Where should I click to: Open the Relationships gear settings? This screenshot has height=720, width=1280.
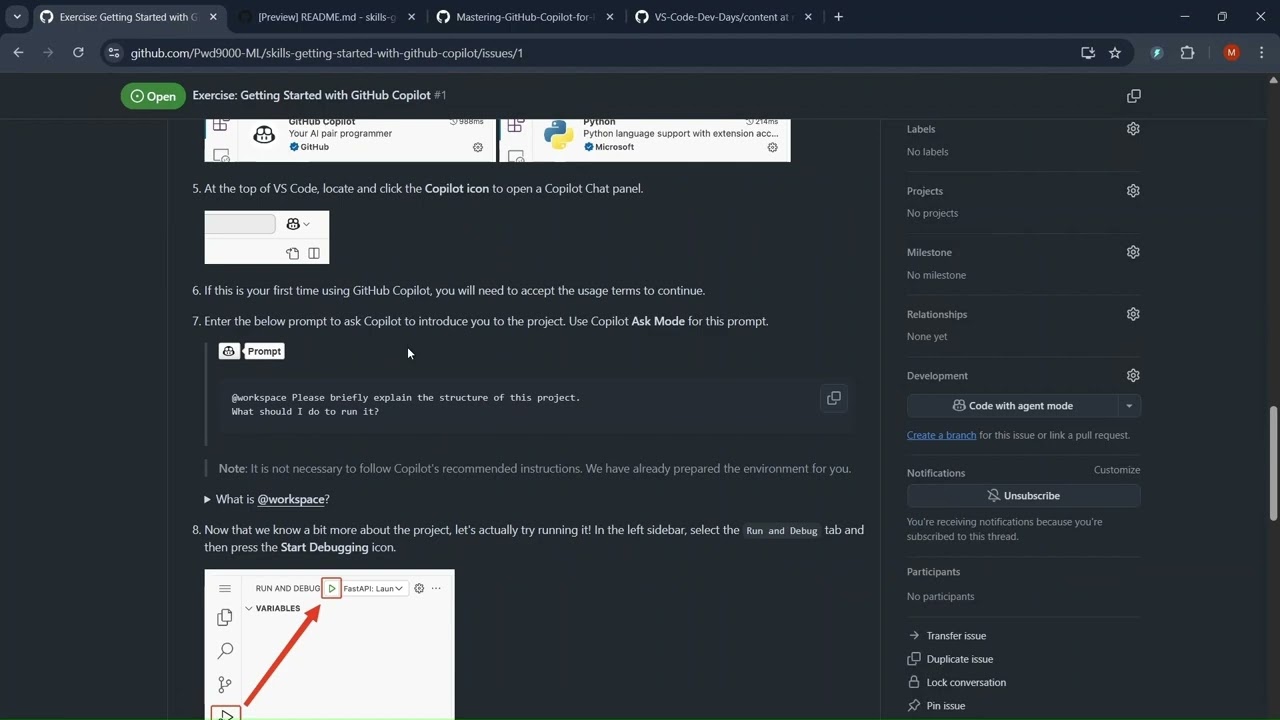[x=1133, y=314]
